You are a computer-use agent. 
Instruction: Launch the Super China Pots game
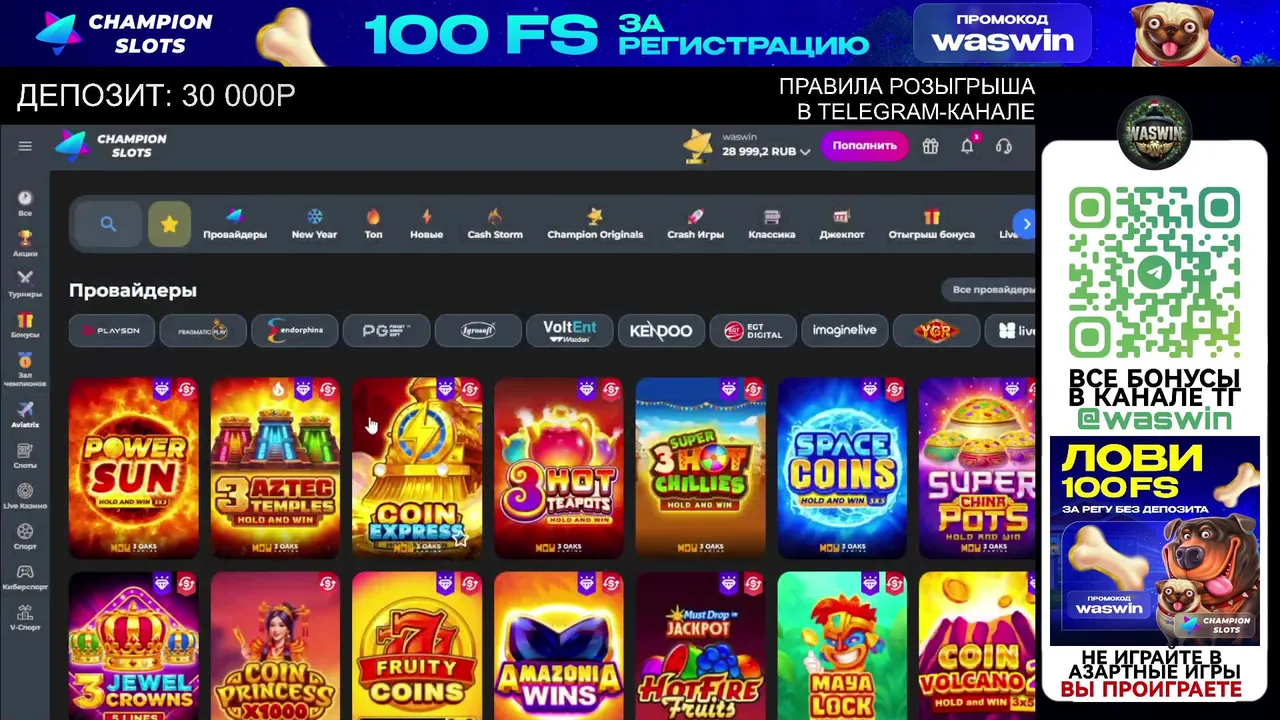[977, 467]
